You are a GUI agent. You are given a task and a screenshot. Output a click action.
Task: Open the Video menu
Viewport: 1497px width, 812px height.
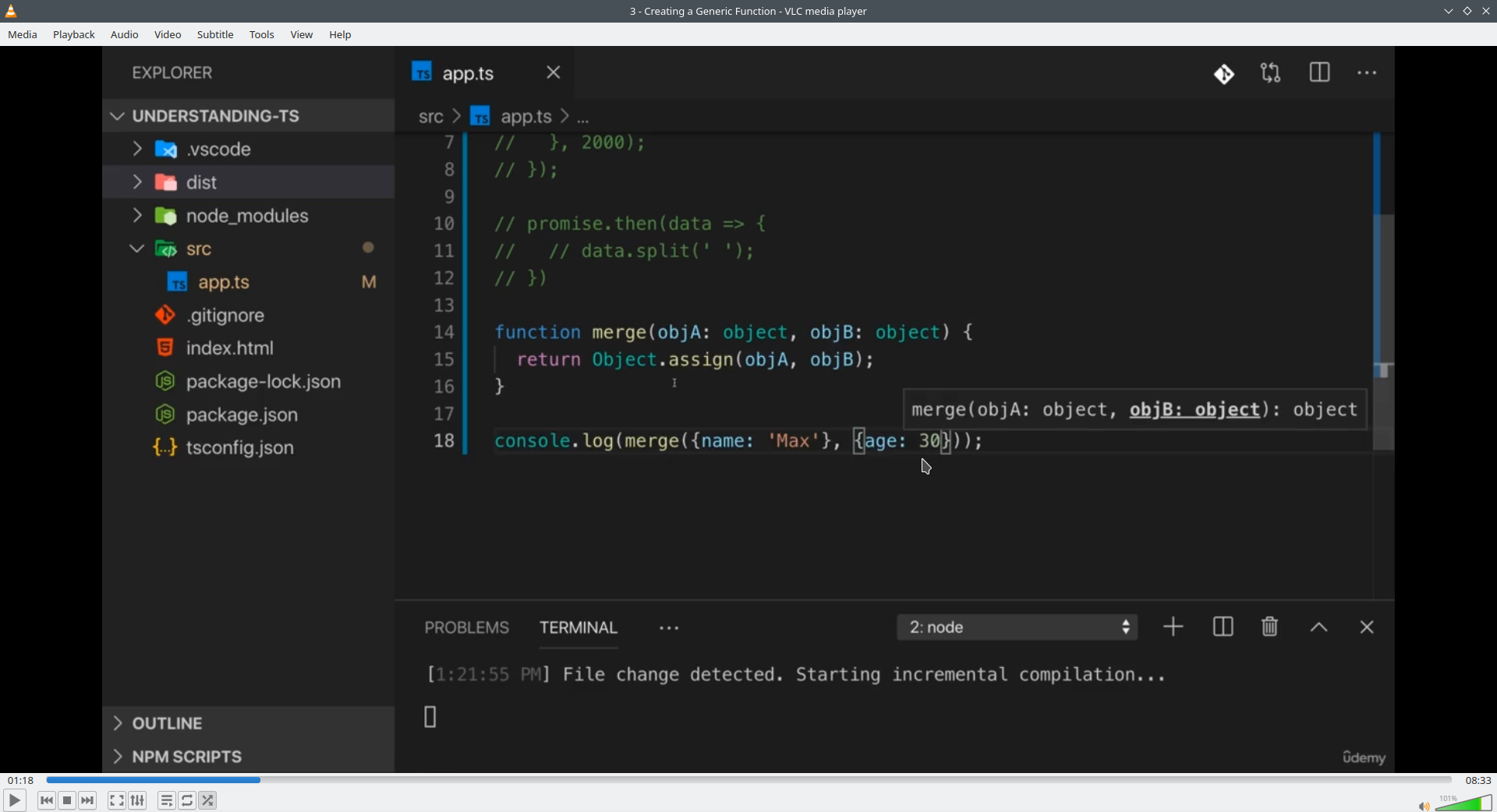[x=168, y=35]
